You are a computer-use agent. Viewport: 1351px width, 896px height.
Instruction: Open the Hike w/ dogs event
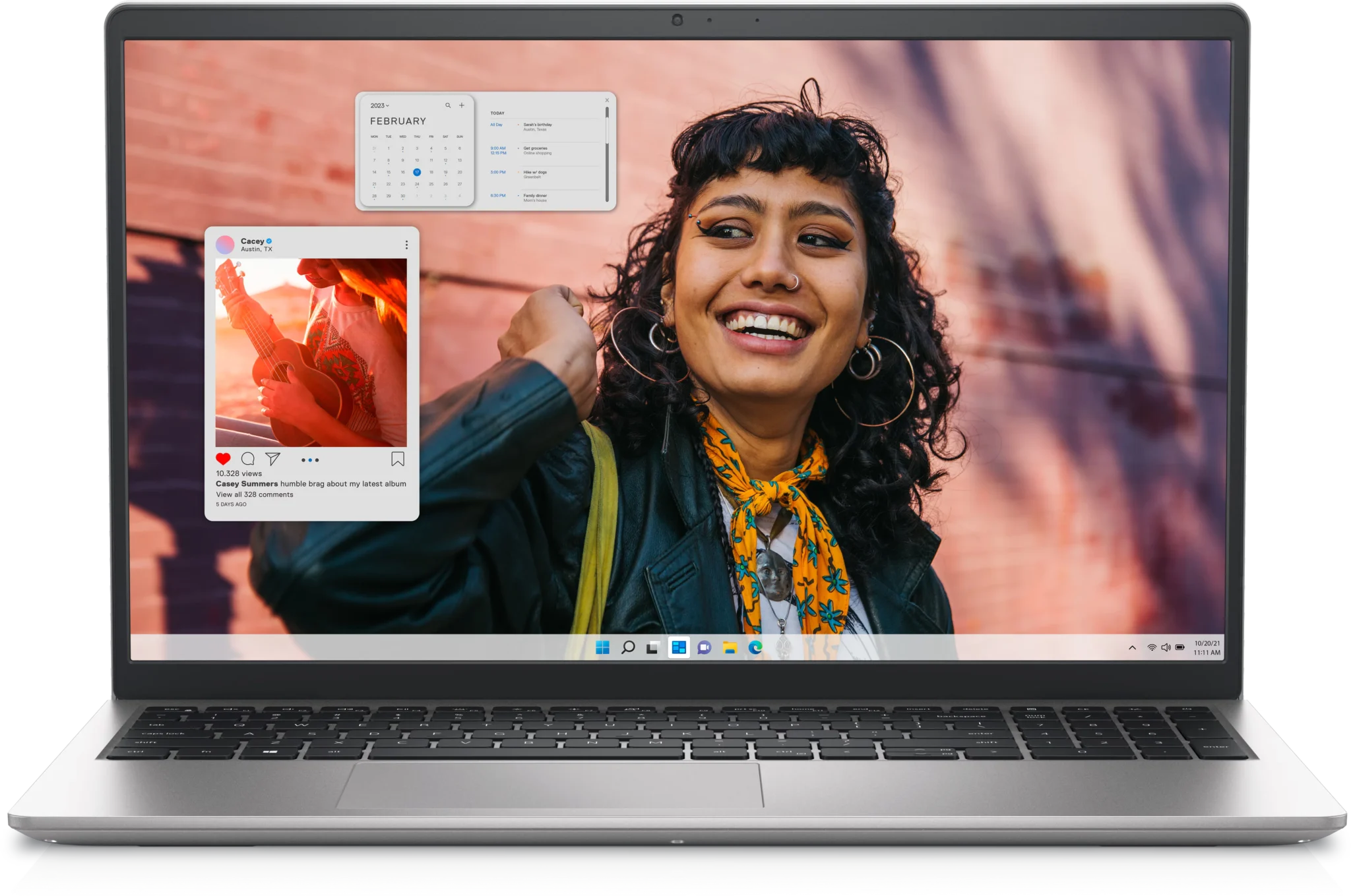pos(535,172)
